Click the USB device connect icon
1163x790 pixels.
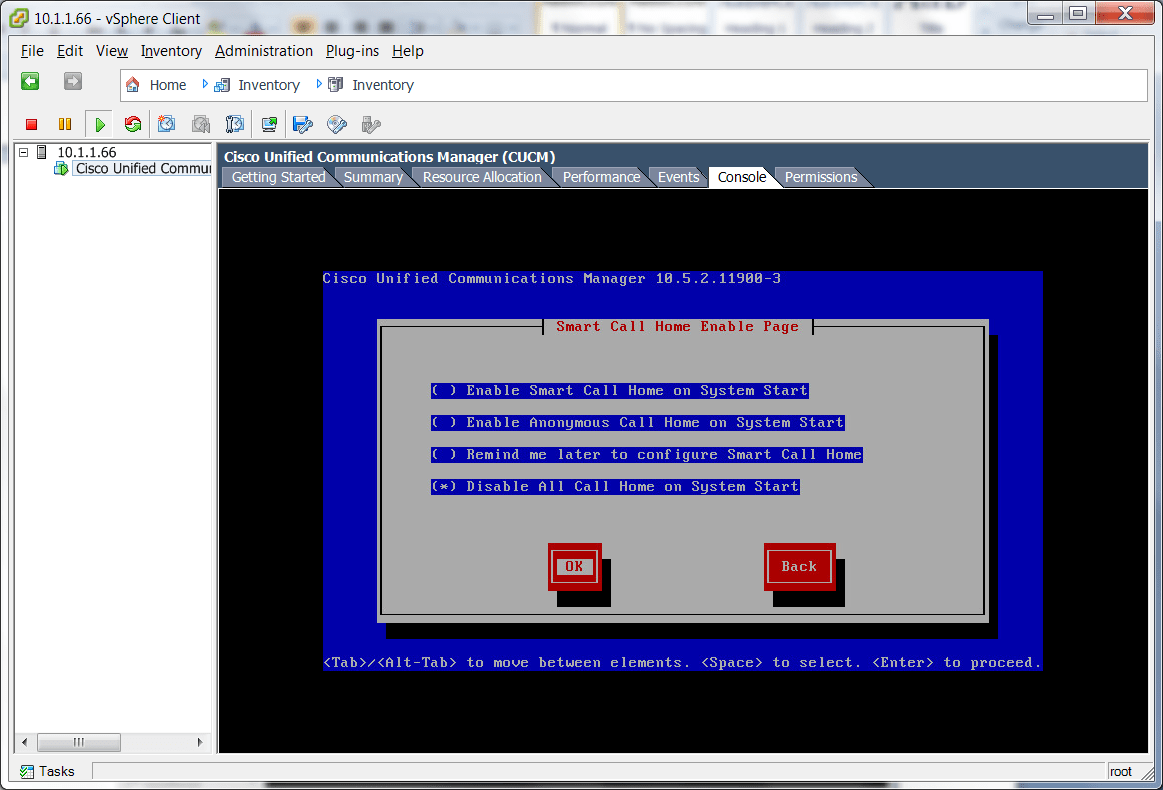pyautogui.click(x=371, y=125)
